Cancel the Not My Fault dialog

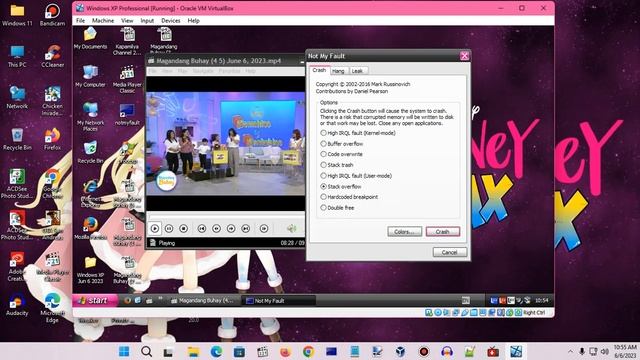(x=449, y=252)
